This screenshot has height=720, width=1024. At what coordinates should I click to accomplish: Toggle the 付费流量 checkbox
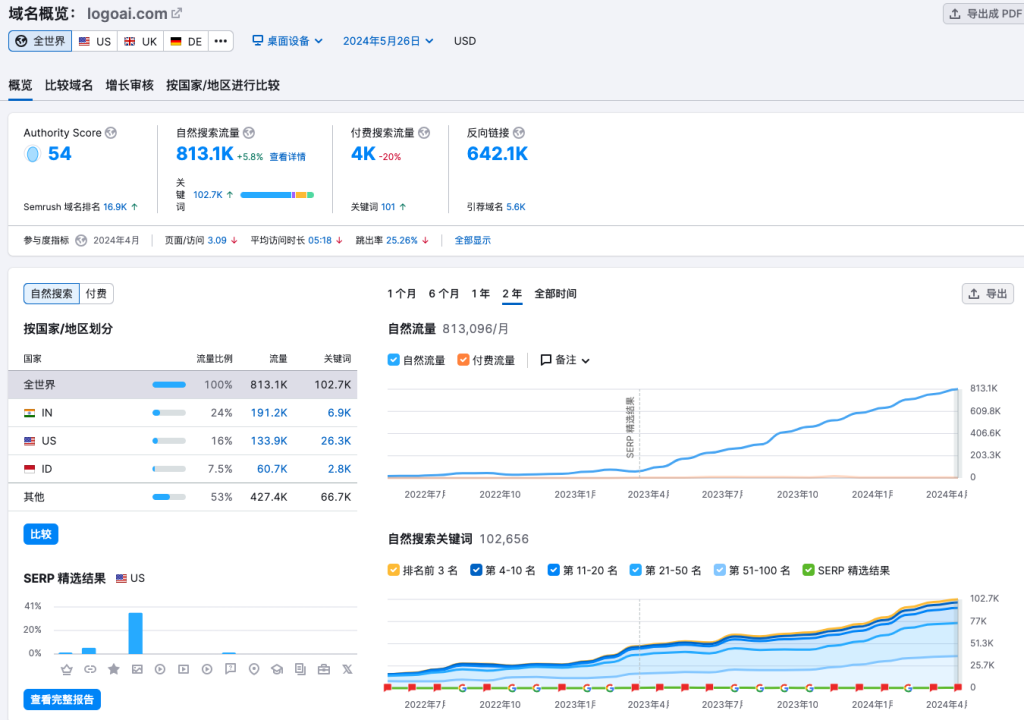pos(463,360)
